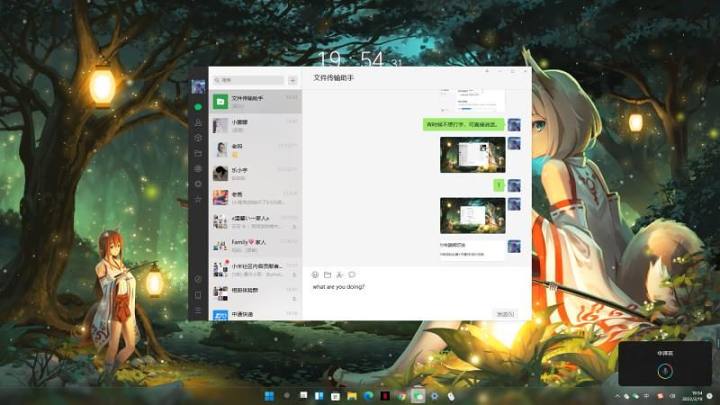Click the send file folder icon

point(327,275)
